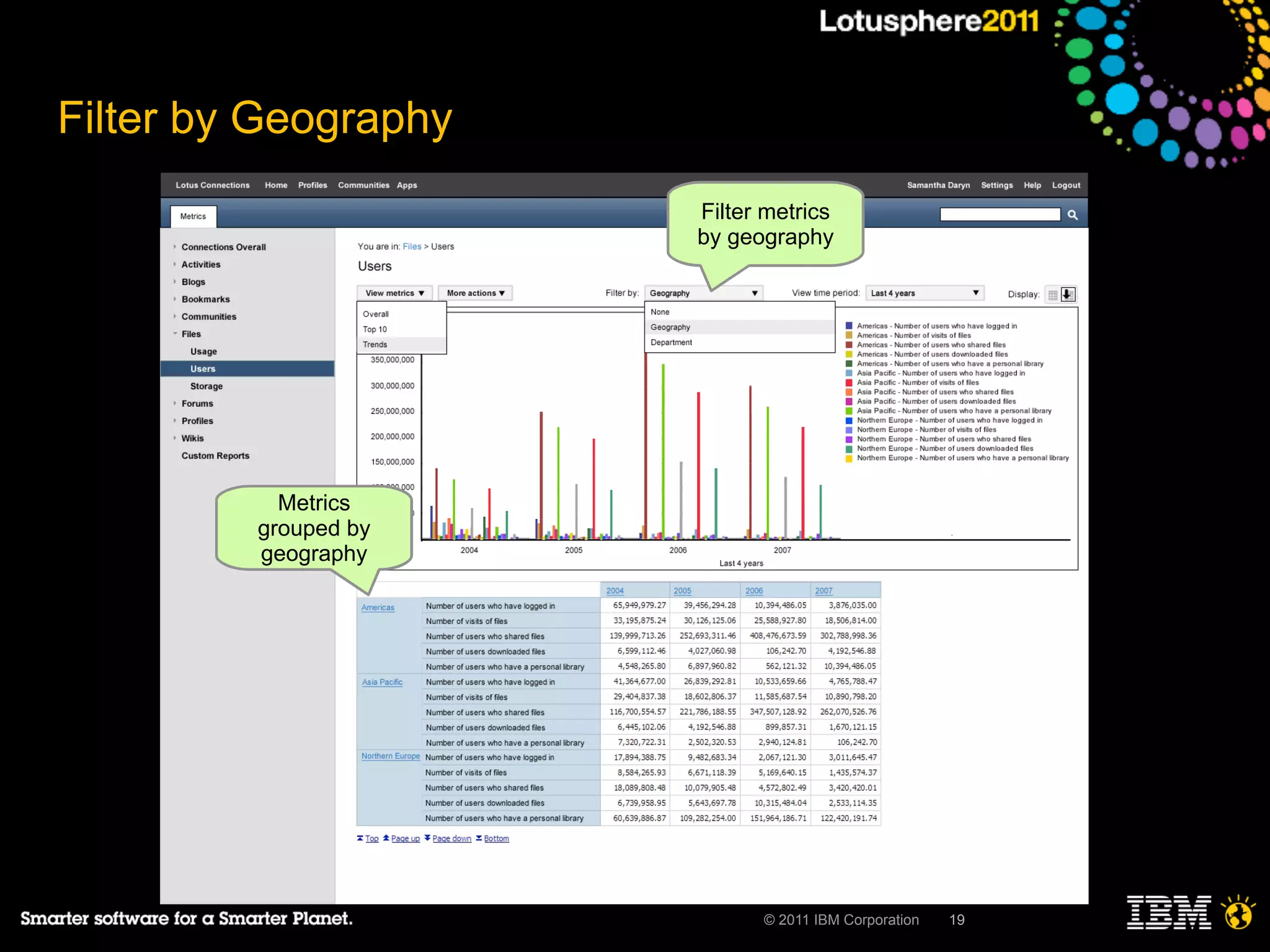Open the Northern Europe region link
This screenshot has width=1270, height=952.
[391, 756]
